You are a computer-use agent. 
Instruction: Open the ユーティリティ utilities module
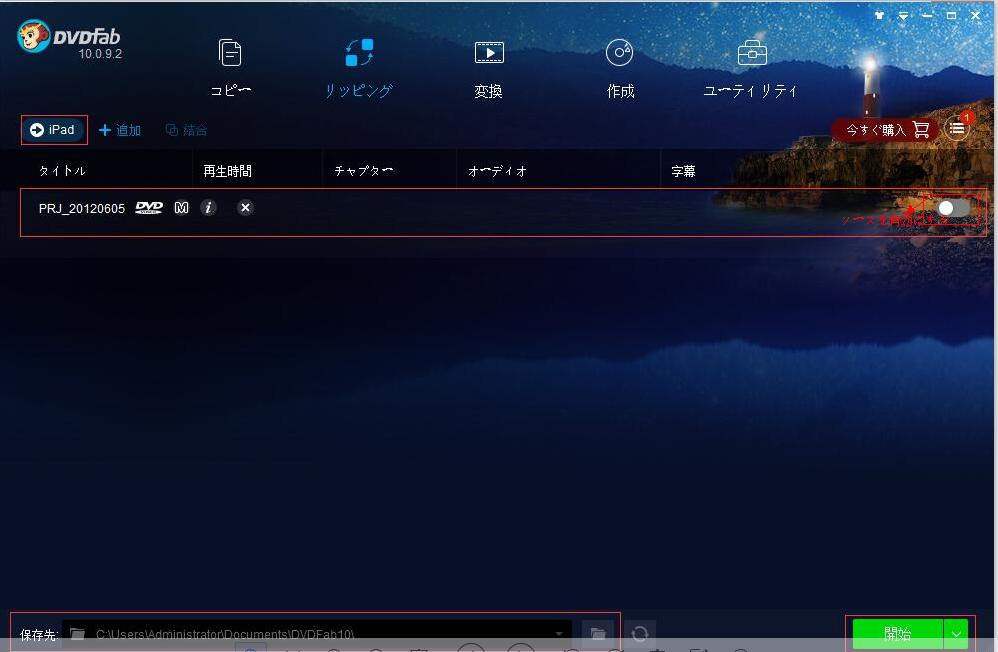tap(751, 65)
